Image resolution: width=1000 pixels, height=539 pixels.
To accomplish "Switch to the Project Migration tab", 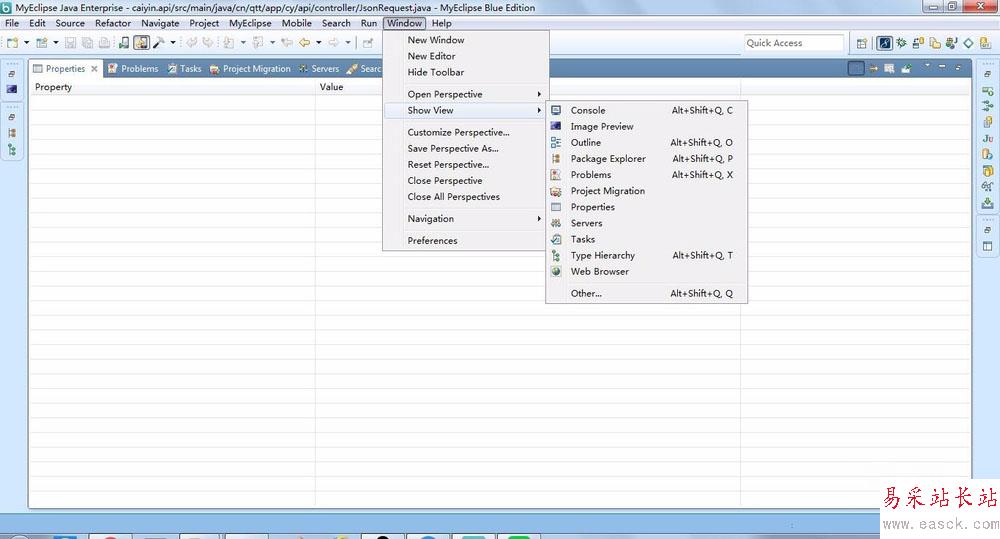I will click(x=250, y=69).
